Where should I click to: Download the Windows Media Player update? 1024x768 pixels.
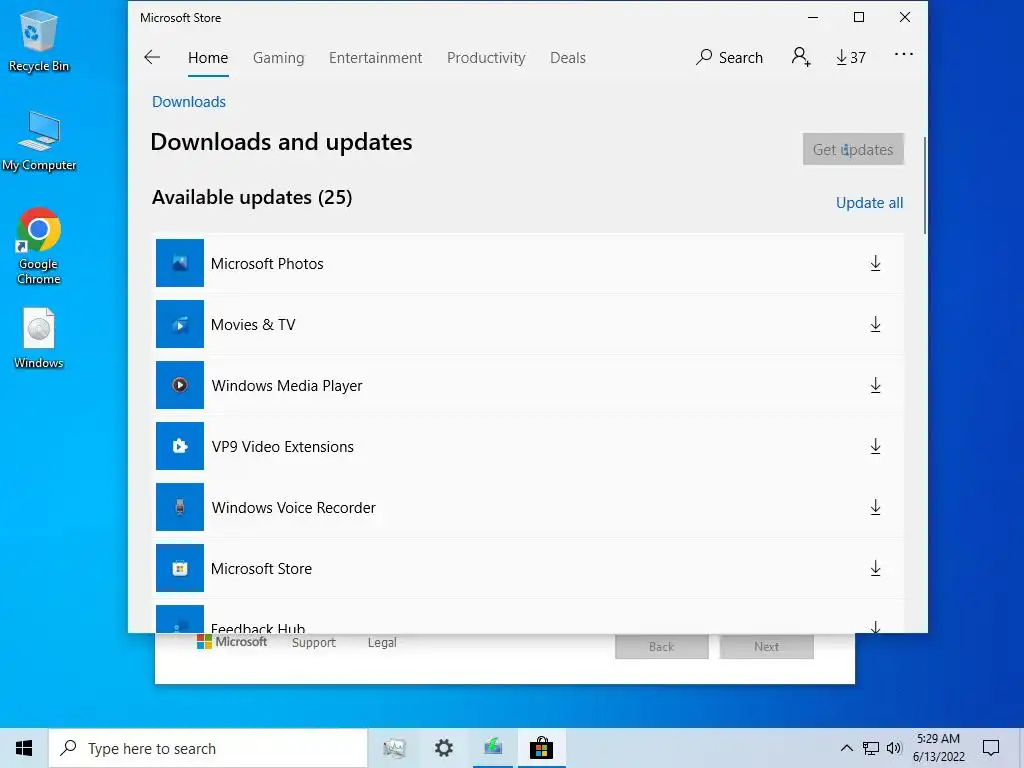[875, 385]
